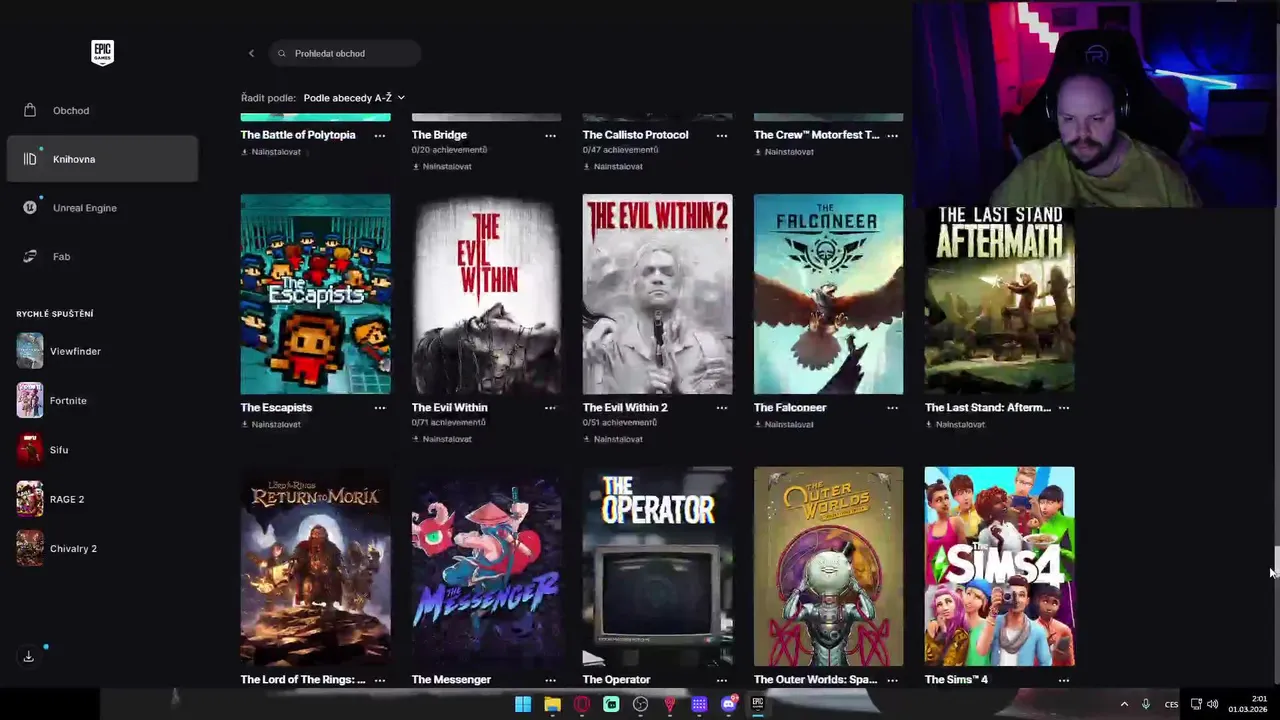The image size is (1280, 720).
Task: Open options menu for The Escapists
Action: (x=380, y=408)
